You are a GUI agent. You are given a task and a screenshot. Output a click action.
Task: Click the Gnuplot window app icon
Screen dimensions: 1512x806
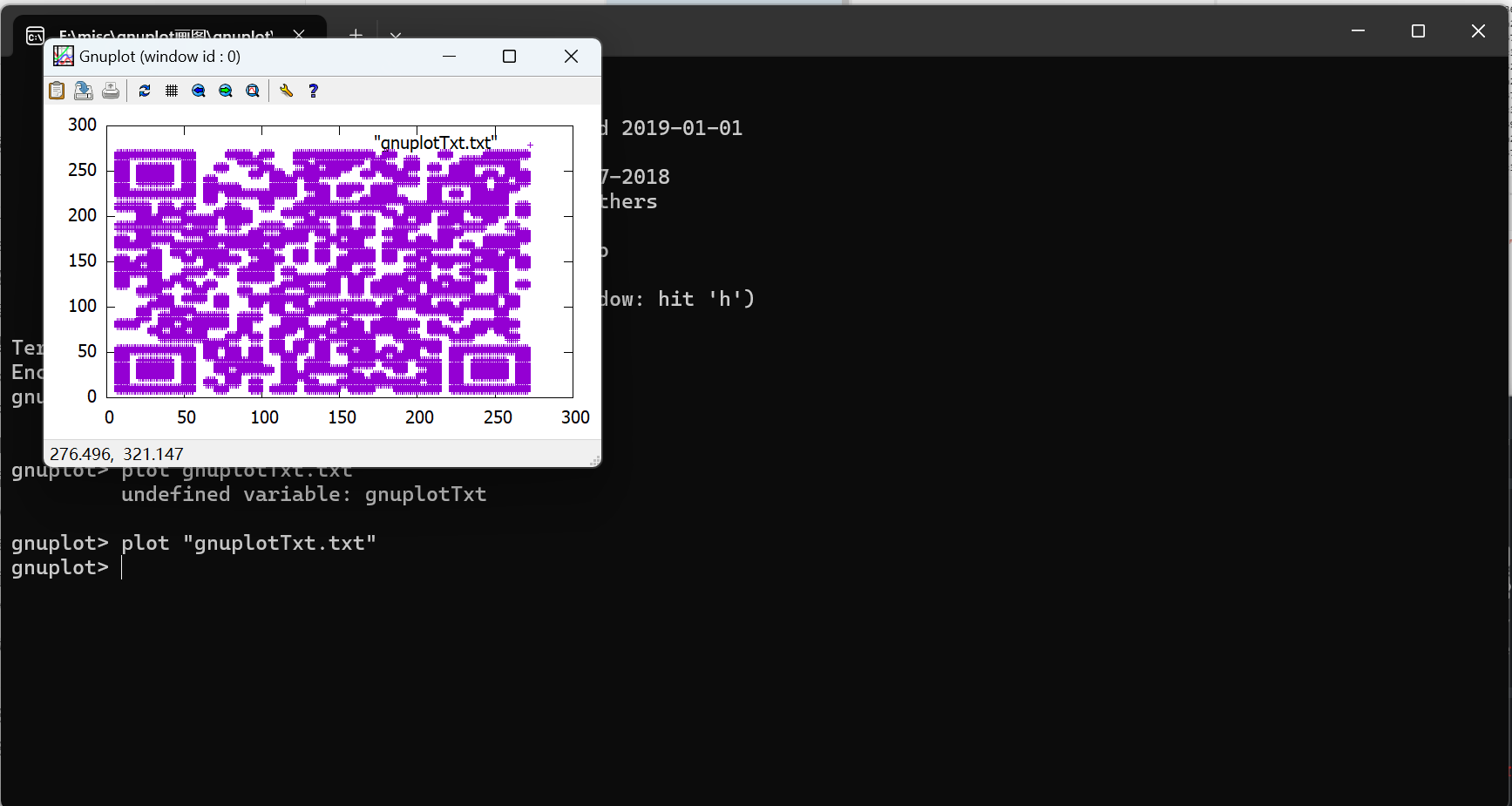[64, 57]
